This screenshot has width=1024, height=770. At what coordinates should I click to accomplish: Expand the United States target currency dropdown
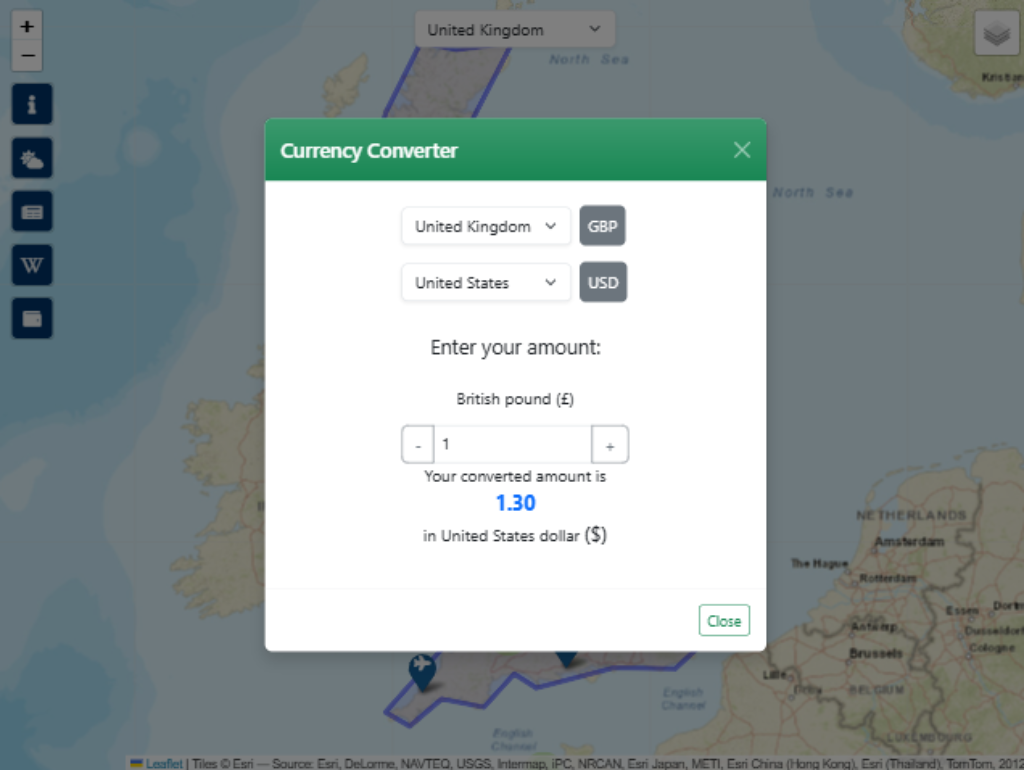[486, 283]
